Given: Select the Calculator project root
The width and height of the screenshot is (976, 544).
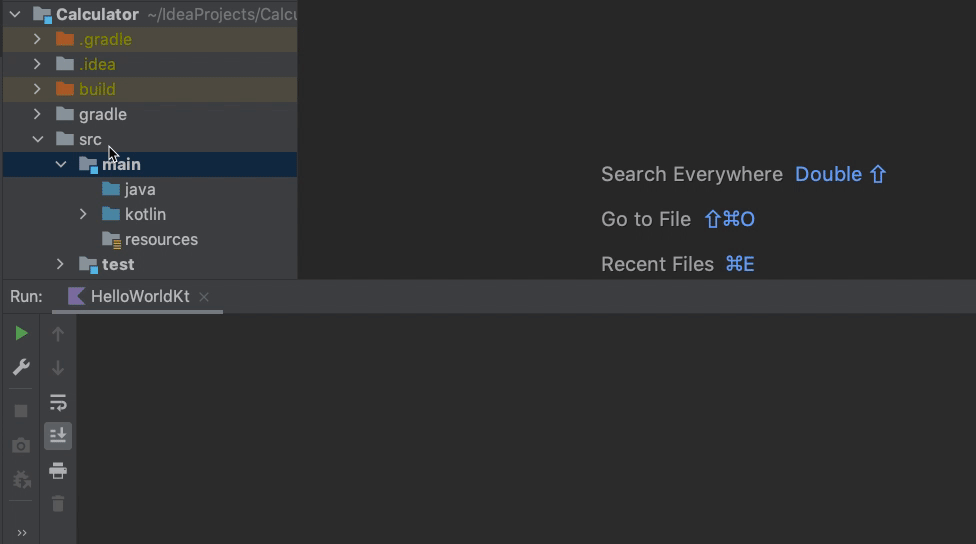Looking at the screenshot, I should coord(97,14).
